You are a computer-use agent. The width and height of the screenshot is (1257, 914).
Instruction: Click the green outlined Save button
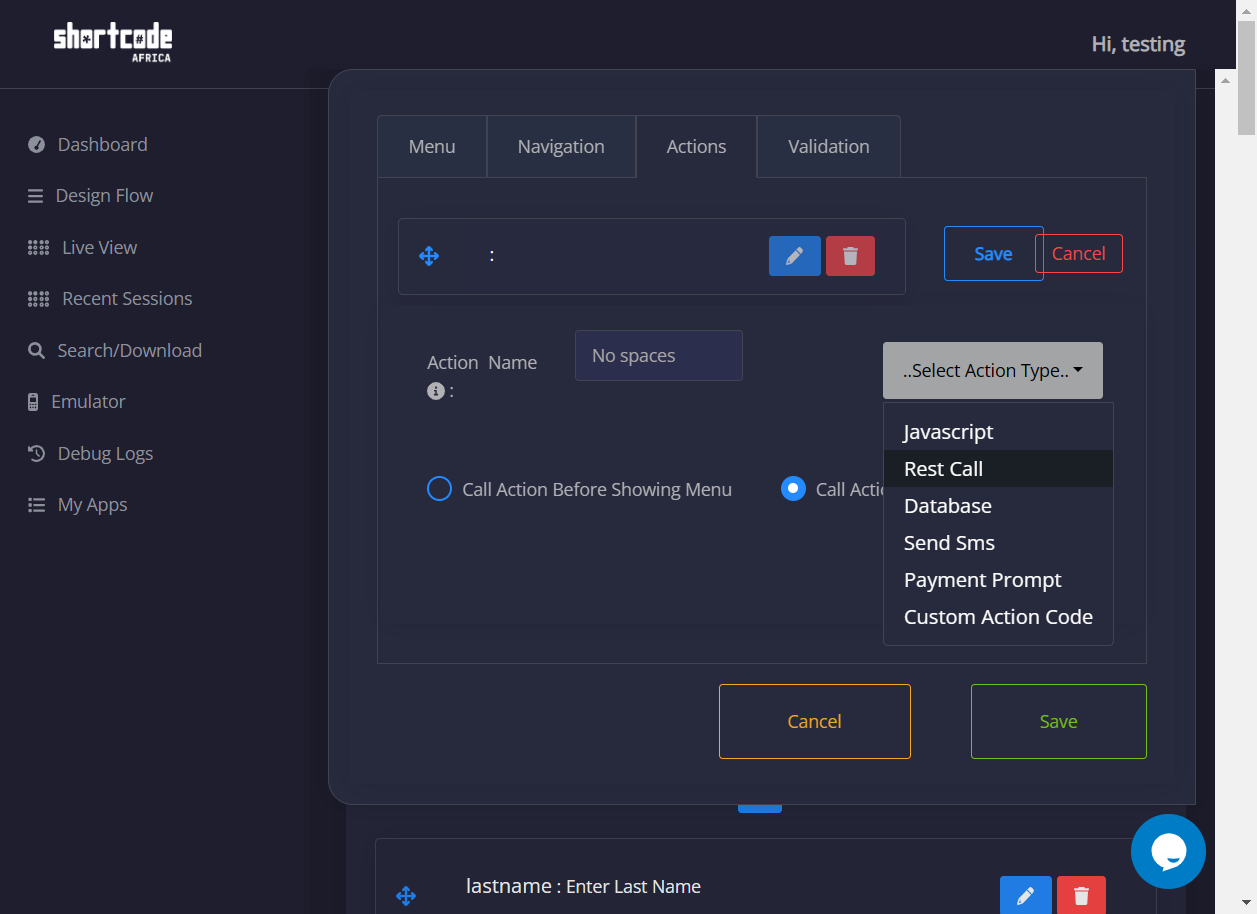[1059, 722]
